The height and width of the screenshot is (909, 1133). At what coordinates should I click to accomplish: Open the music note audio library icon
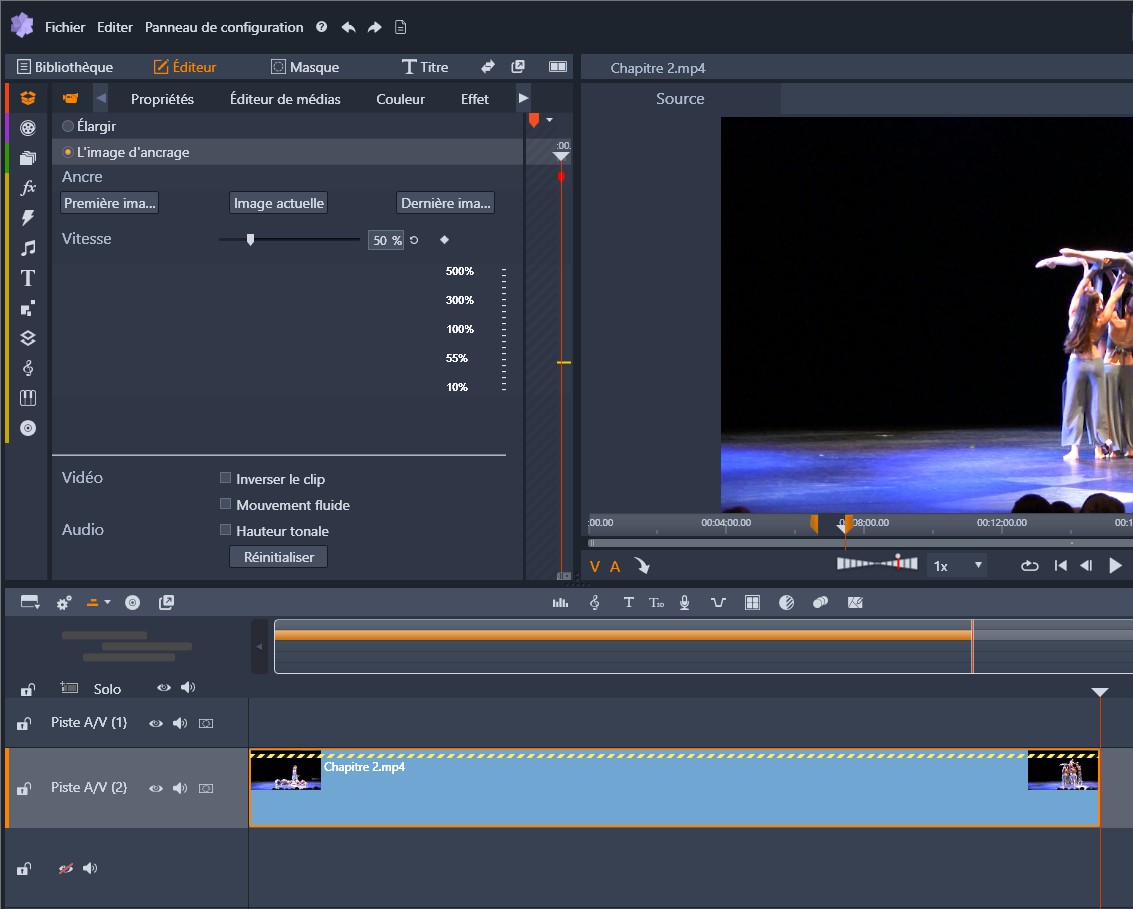(28, 248)
